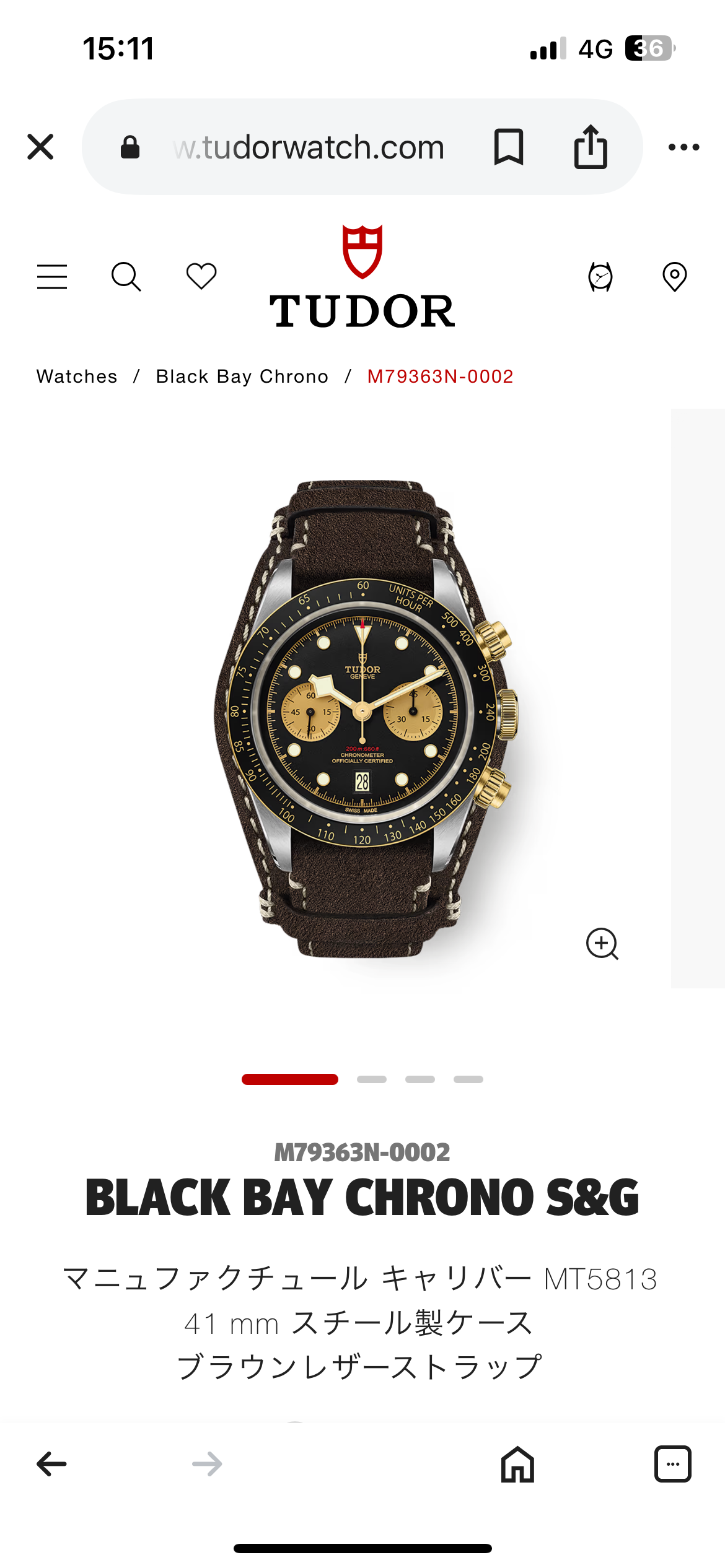725x1568 pixels.
Task: Close the in-app browser with X
Action: coord(41,147)
